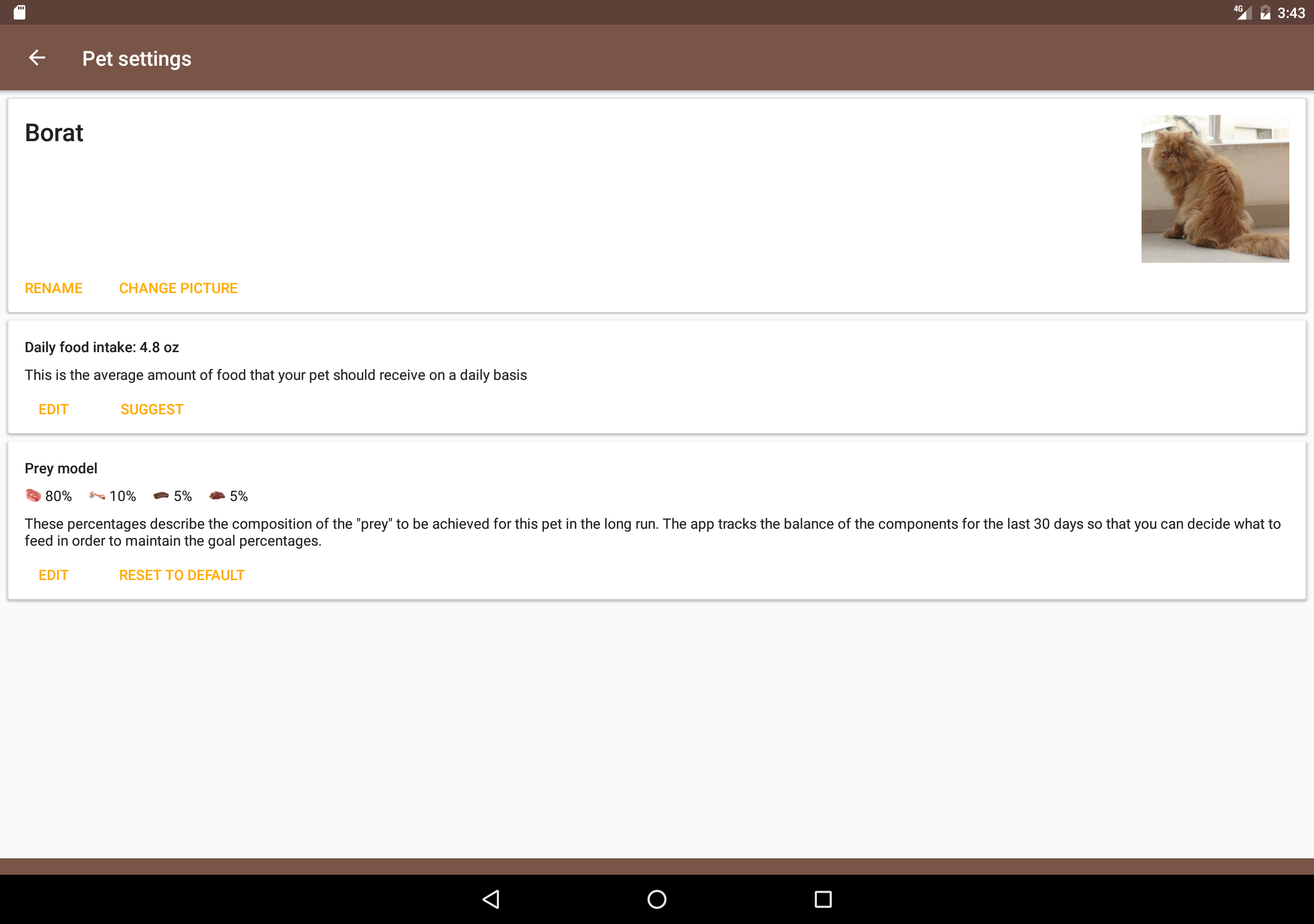Edit the daily food intake amount
The height and width of the screenshot is (924, 1314).
click(53, 409)
